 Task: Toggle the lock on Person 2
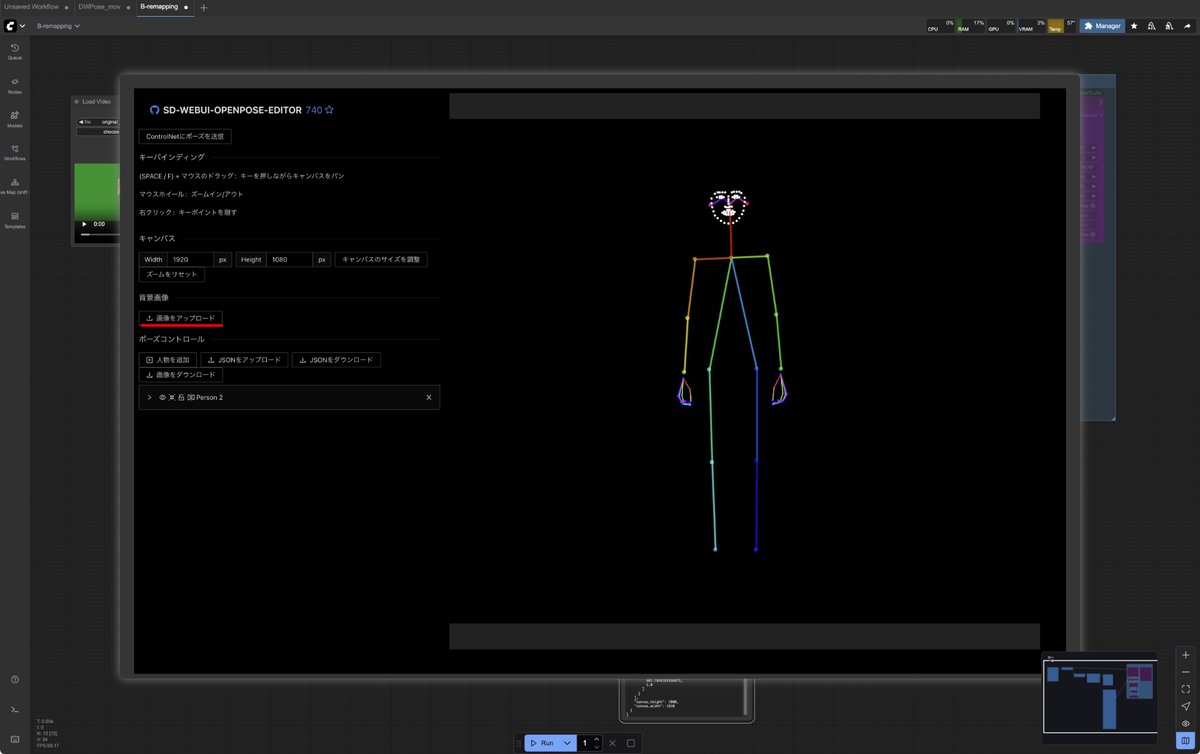[180, 397]
